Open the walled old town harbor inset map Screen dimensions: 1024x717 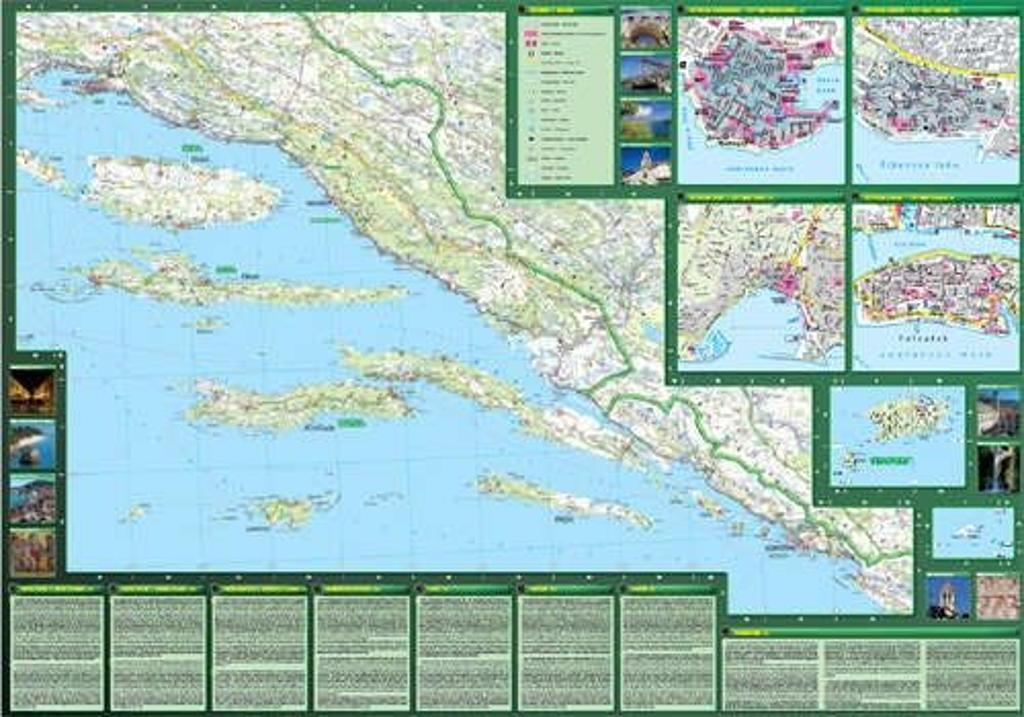coord(761,98)
